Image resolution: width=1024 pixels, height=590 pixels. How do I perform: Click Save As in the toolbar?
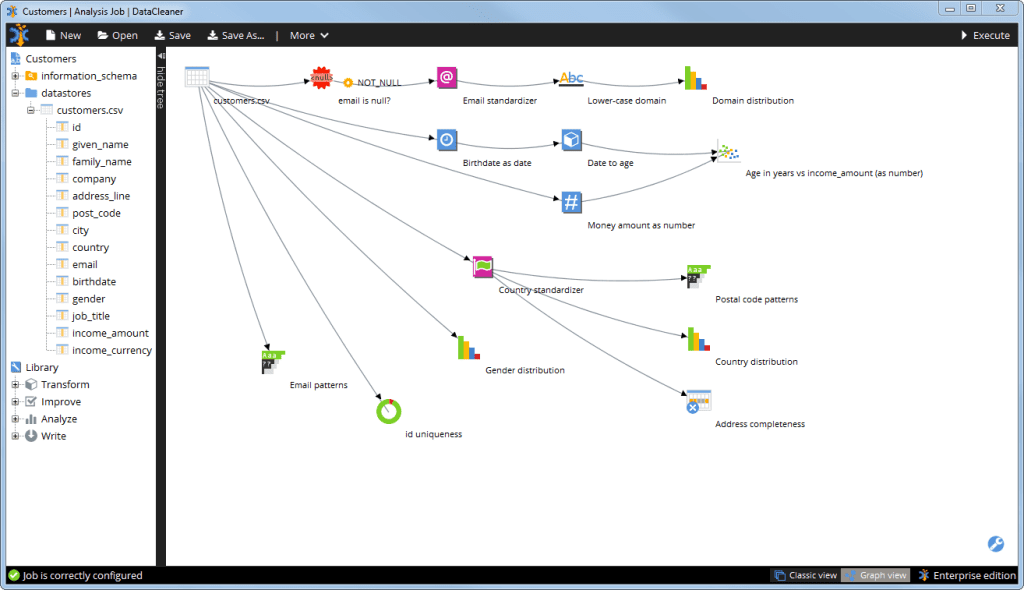[236, 35]
